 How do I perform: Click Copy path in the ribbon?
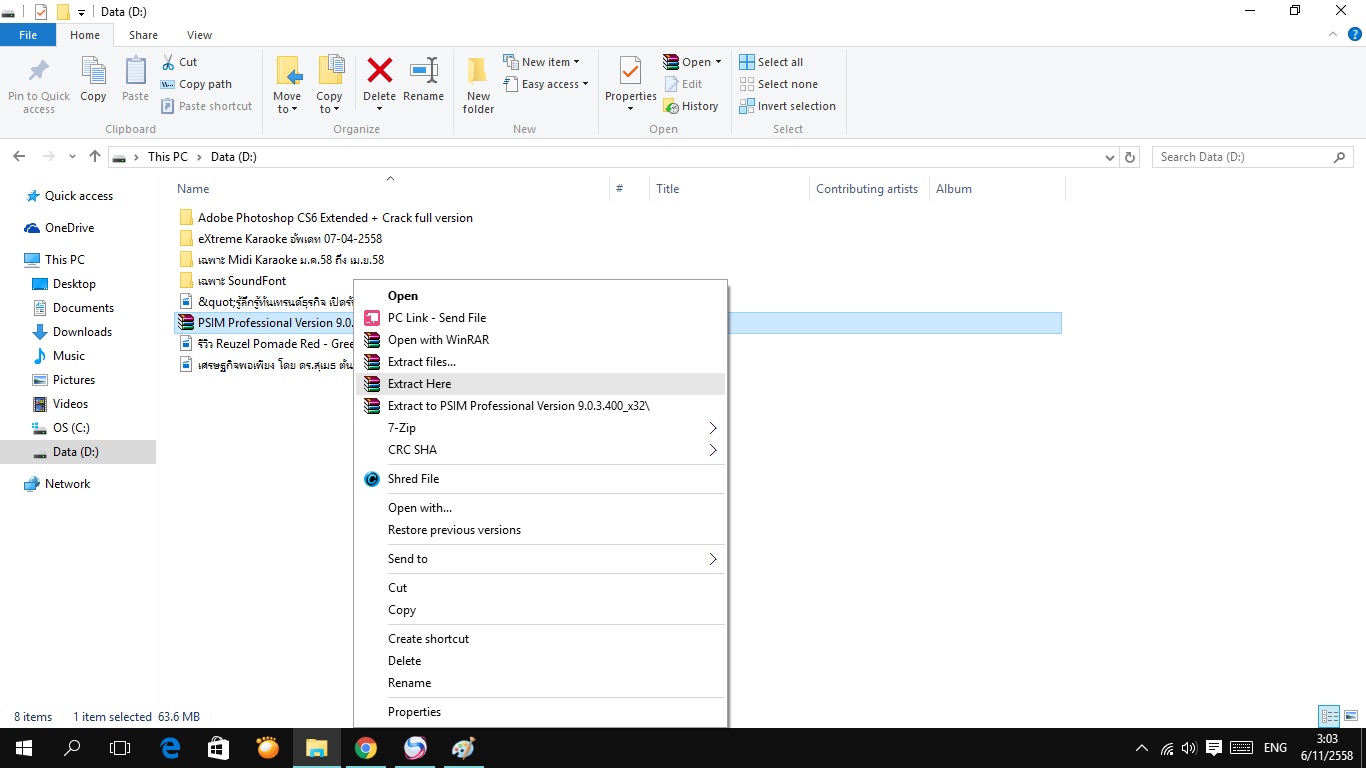pos(196,84)
